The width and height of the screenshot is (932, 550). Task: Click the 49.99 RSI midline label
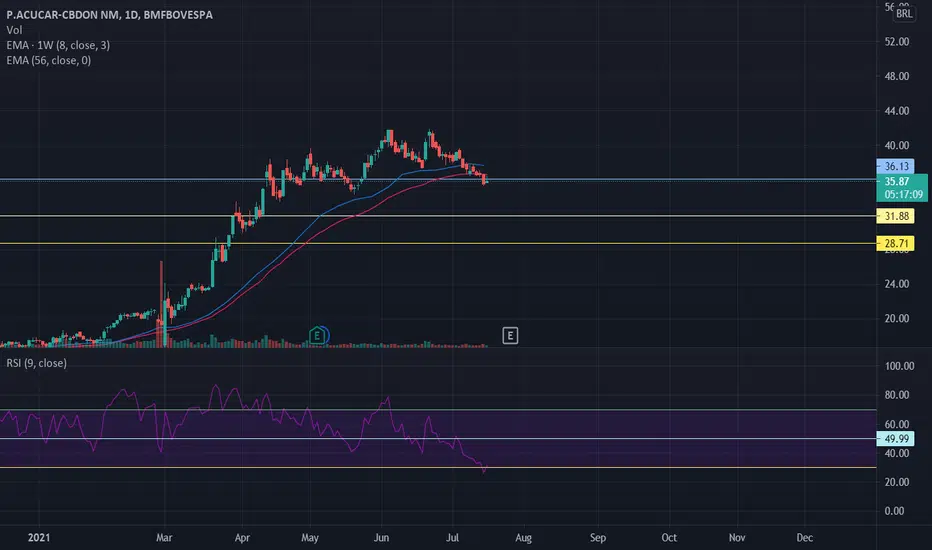coord(896,439)
